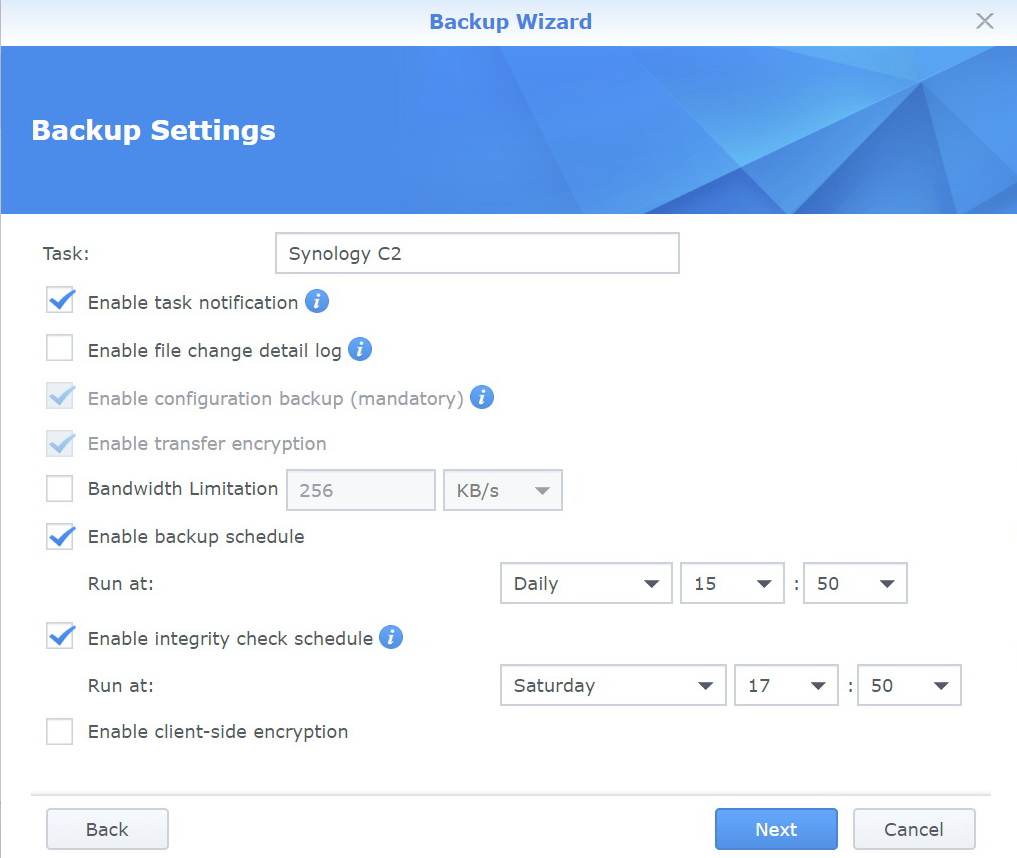Enable the Bandwidth Limitation checkbox

point(60,488)
